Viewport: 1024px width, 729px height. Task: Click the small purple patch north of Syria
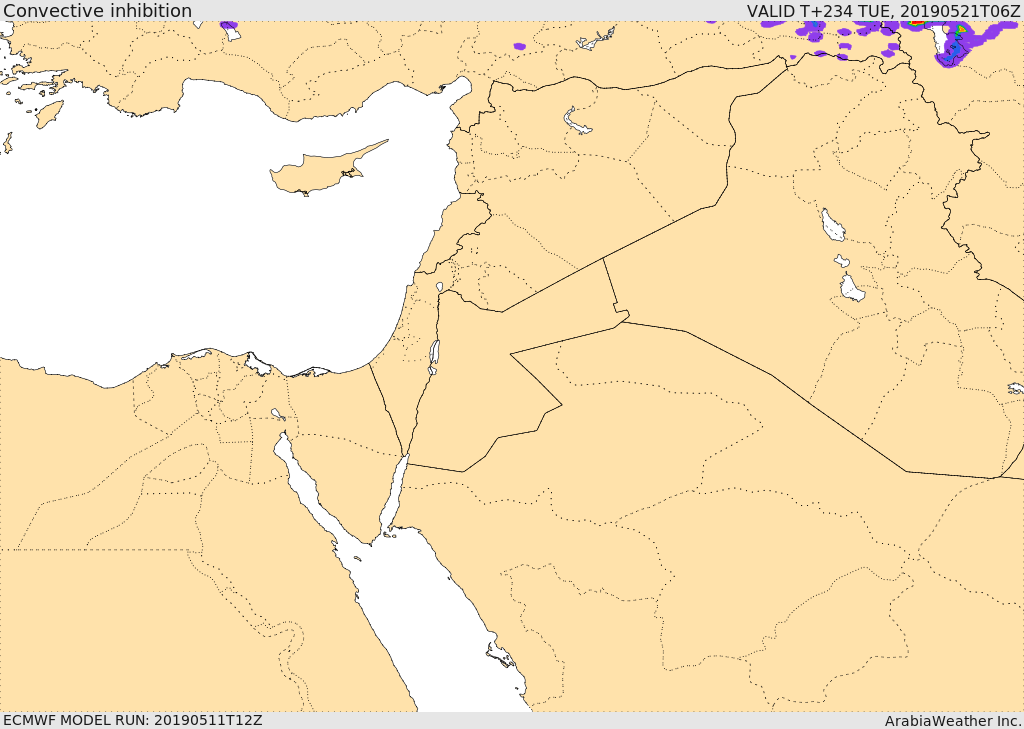click(x=519, y=46)
